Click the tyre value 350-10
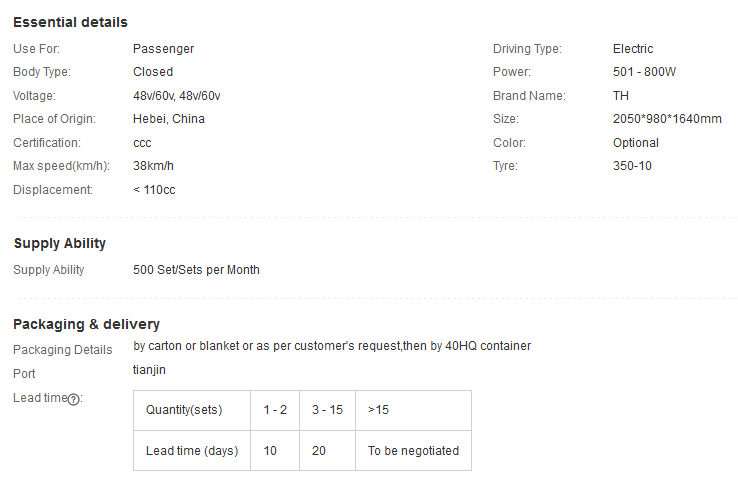 (632, 166)
